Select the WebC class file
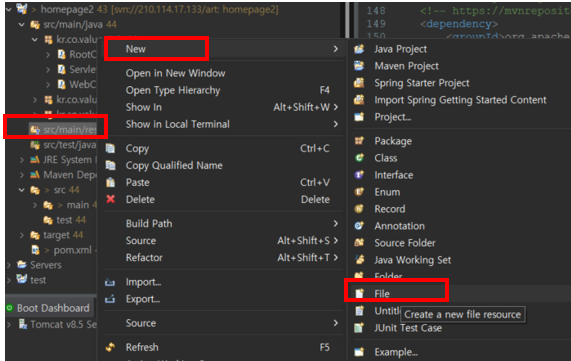This screenshot has height=361, width=571. coord(83,85)
